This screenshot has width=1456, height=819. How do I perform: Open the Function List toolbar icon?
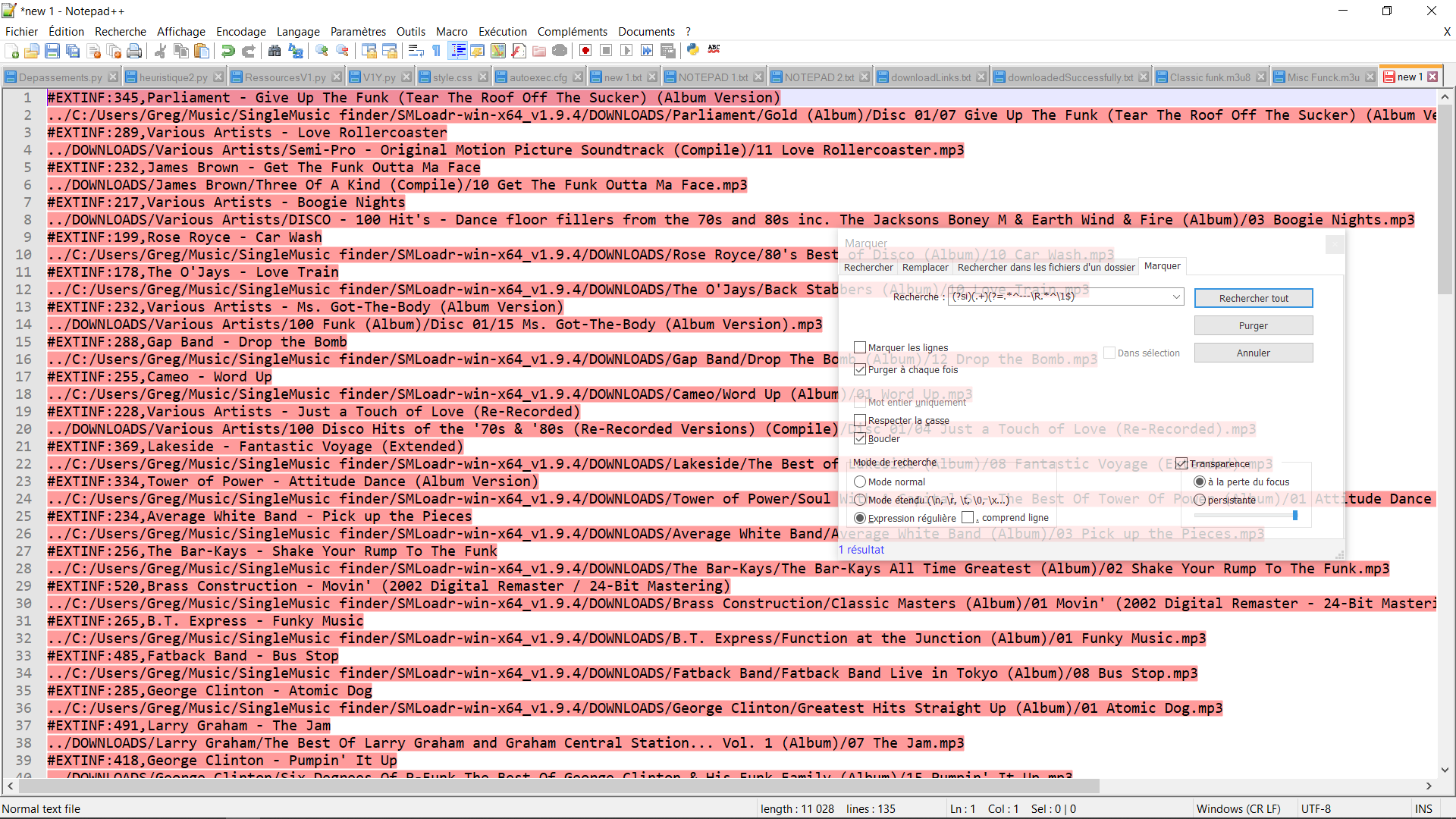coord(519,51)
